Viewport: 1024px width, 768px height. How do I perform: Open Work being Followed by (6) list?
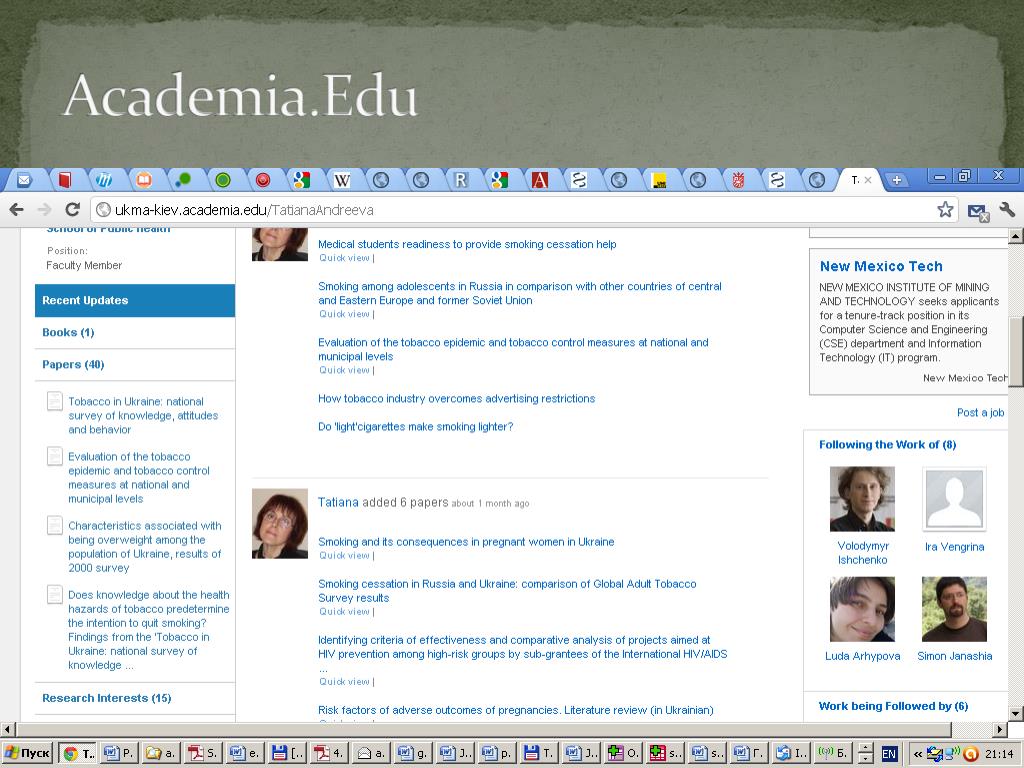(893, 706)
